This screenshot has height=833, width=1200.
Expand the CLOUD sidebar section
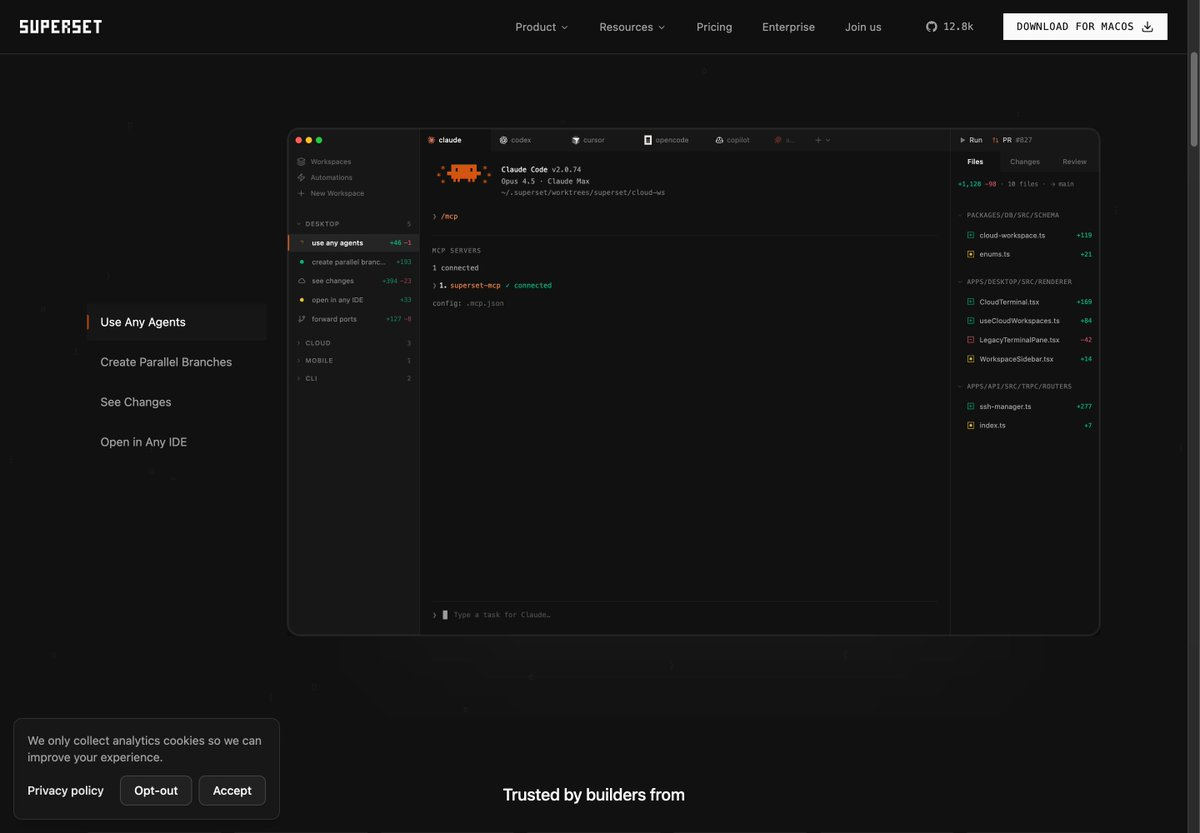click(x=354, y=343)
